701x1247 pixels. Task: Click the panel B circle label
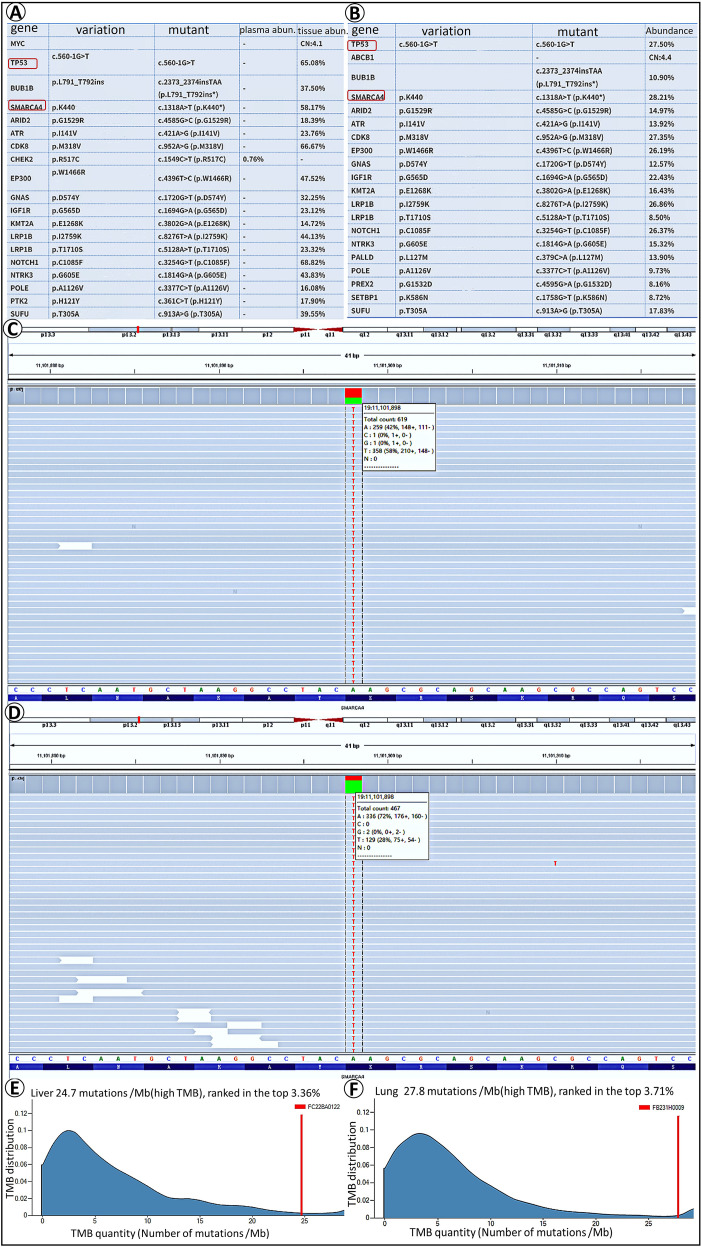pos(357,14)
